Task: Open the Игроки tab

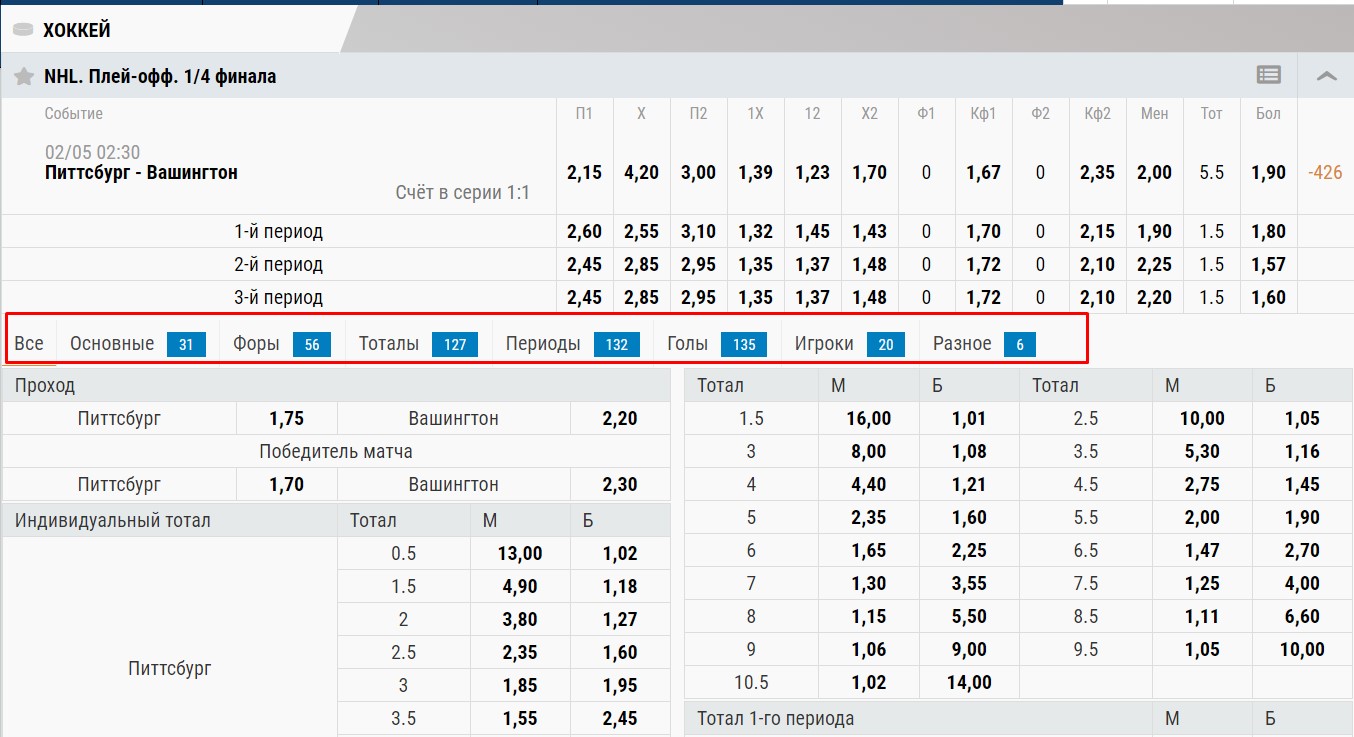Action: 849,343
